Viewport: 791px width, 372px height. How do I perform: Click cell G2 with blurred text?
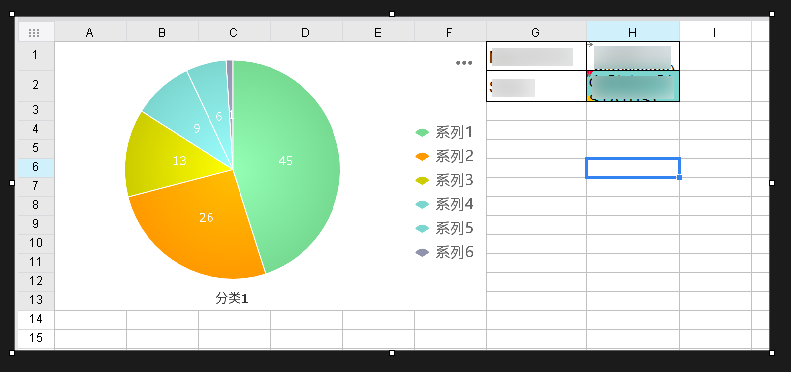coord(536,86)
